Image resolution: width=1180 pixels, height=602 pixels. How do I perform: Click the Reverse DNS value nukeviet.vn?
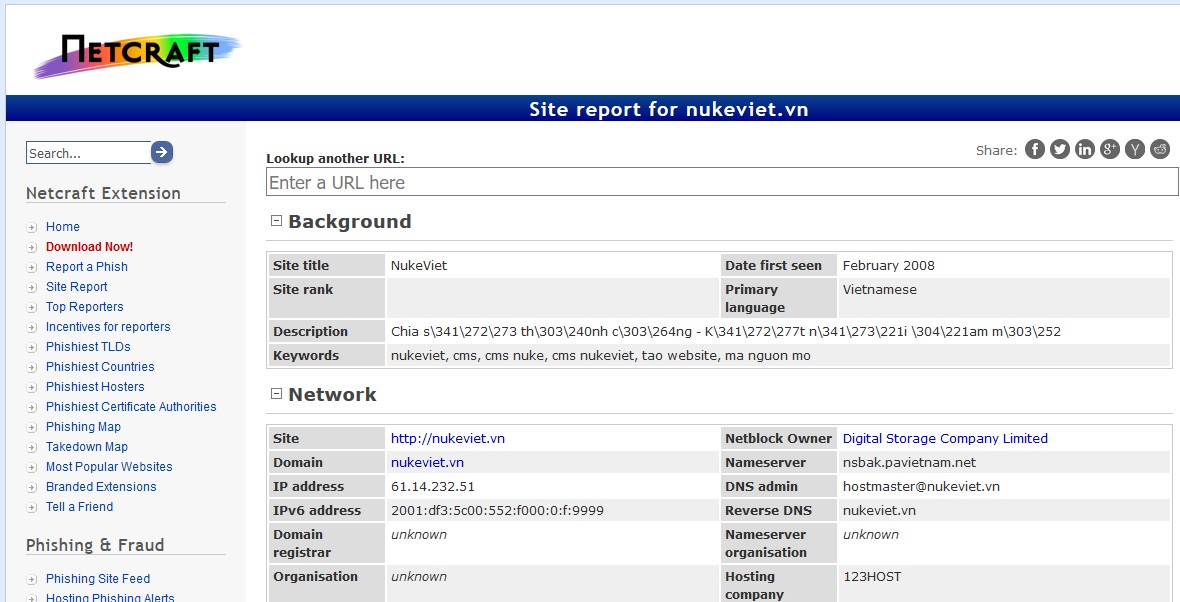(x=879, y=510)
